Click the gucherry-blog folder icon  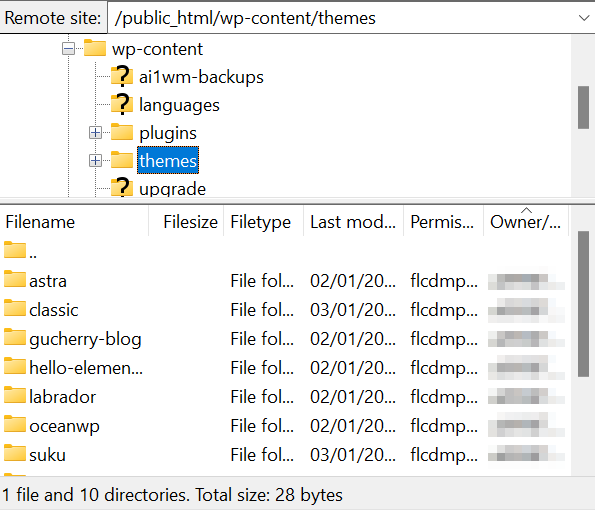15,337
